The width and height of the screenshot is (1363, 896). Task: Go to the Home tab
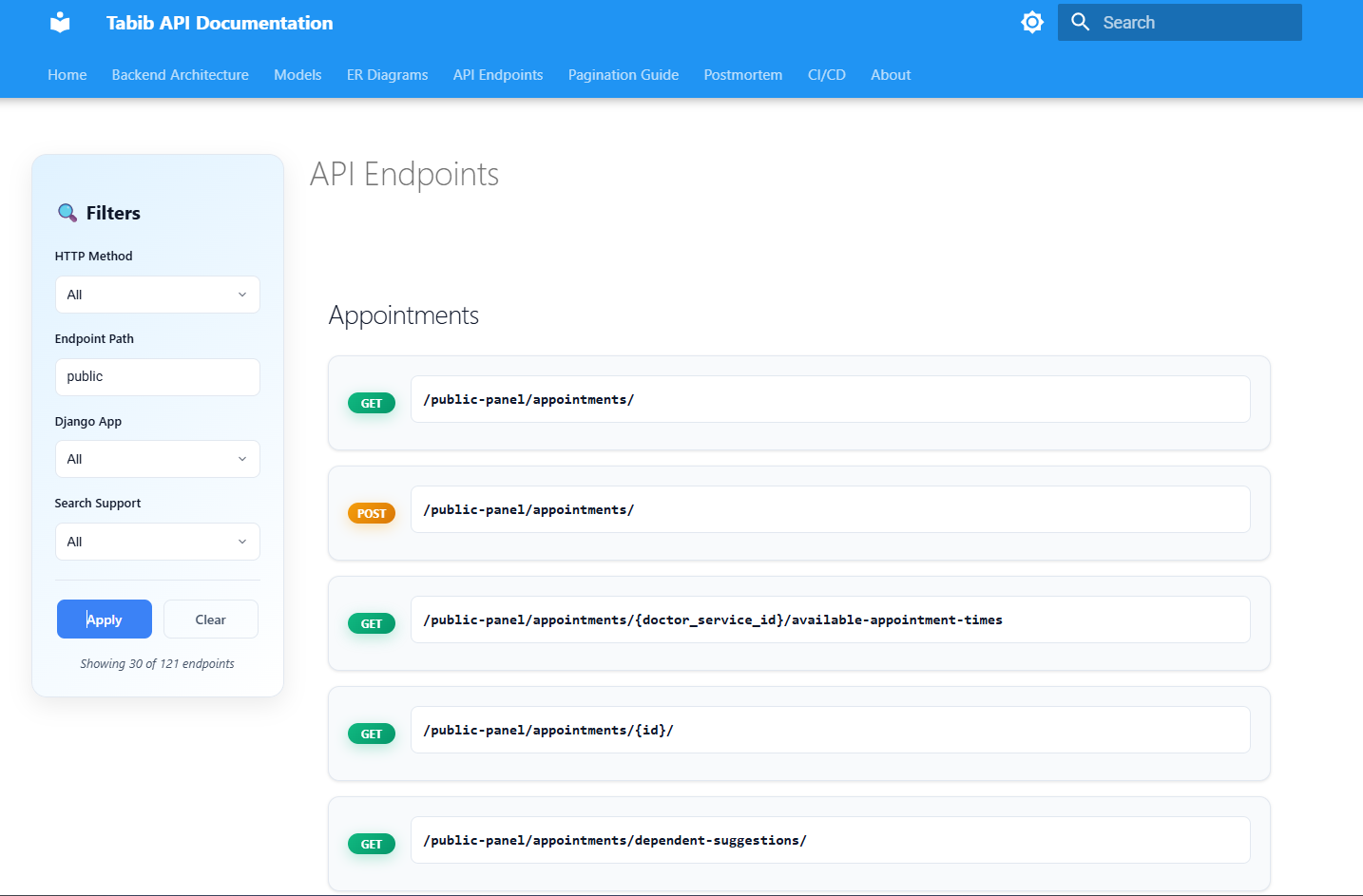[67, 75]
